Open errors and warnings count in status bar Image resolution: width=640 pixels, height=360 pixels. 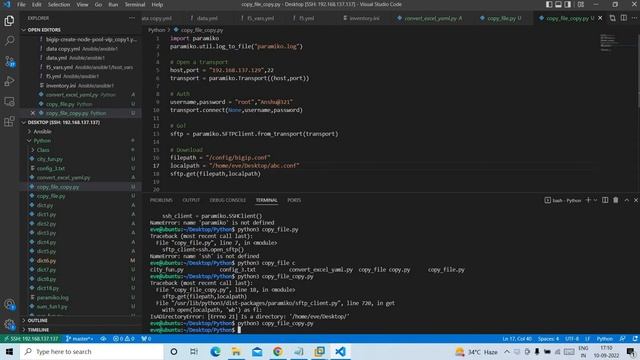click(124, 339)
